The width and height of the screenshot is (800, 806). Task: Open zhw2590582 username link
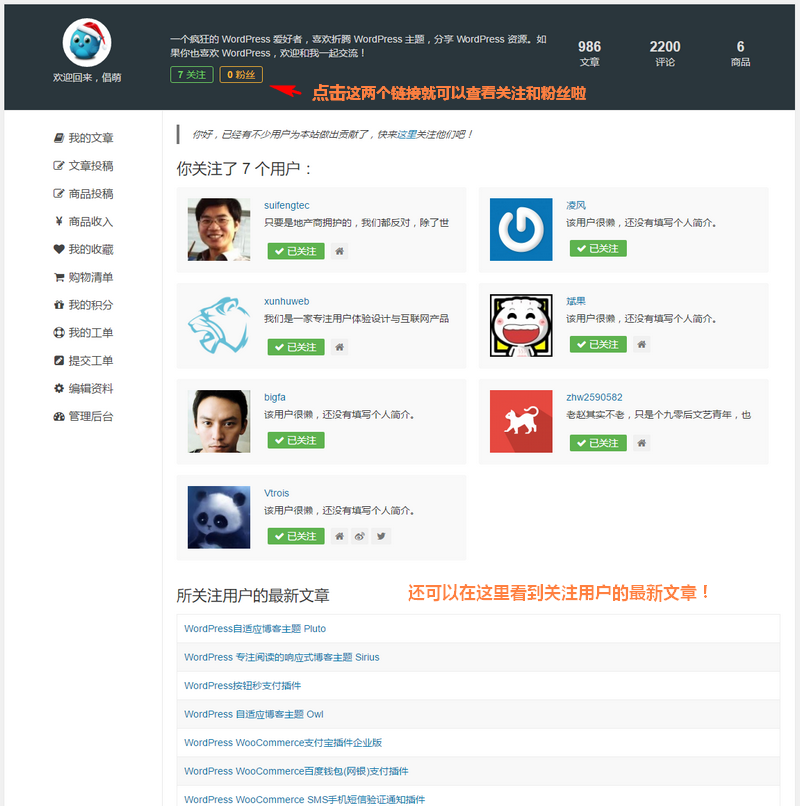click(594, 397)
